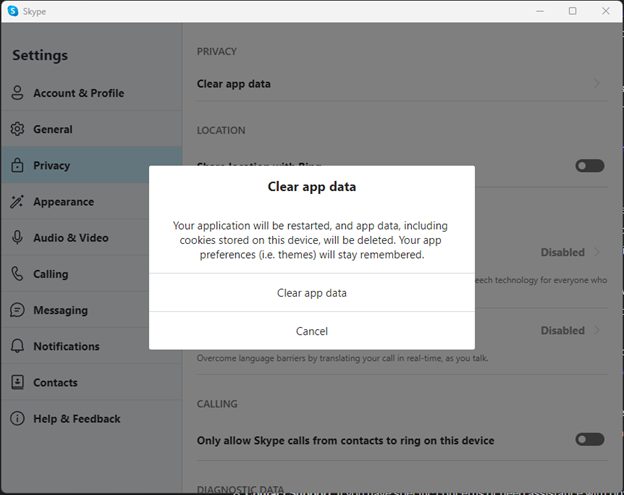Click the Audio & Video microphone icon
The height and width of the screenshot is (495, 624).
pos(17,238)
